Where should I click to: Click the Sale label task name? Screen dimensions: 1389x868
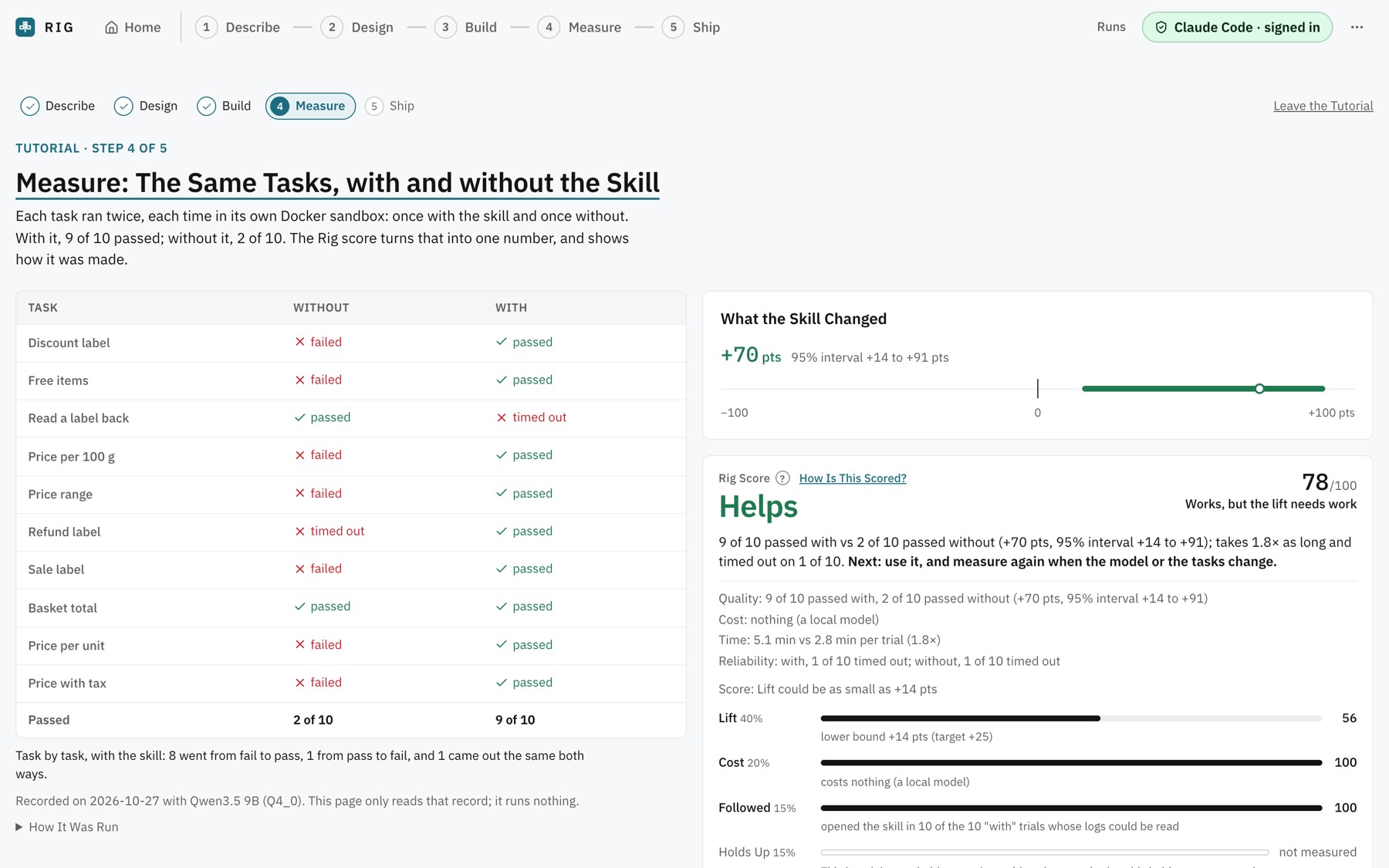[x=56, y=569]
